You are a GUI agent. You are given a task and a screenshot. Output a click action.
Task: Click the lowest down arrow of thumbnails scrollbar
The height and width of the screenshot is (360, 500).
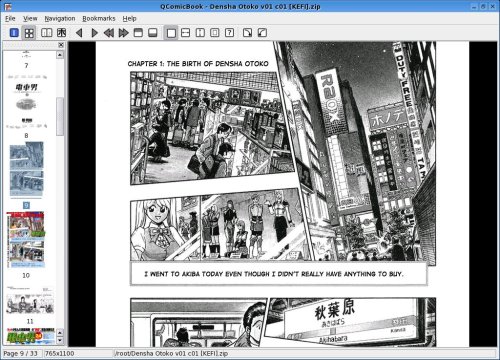click(60, 341)
